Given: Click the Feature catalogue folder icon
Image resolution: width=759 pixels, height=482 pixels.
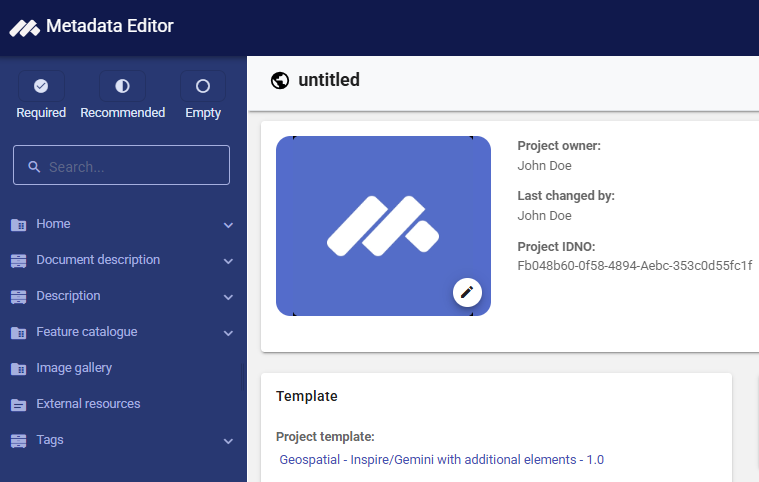Looking at the screenshot, I should 18,333.
